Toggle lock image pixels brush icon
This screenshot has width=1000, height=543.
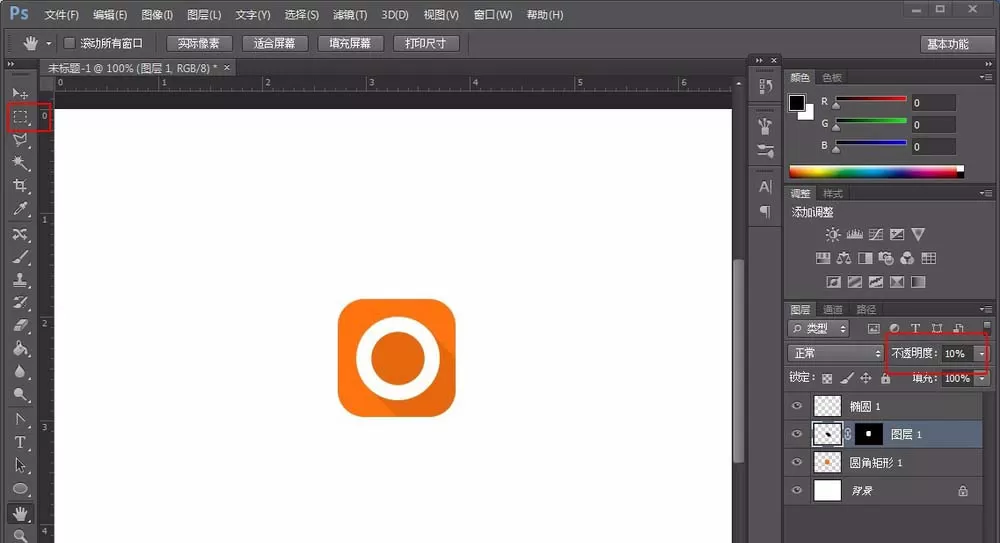(846, 378)
